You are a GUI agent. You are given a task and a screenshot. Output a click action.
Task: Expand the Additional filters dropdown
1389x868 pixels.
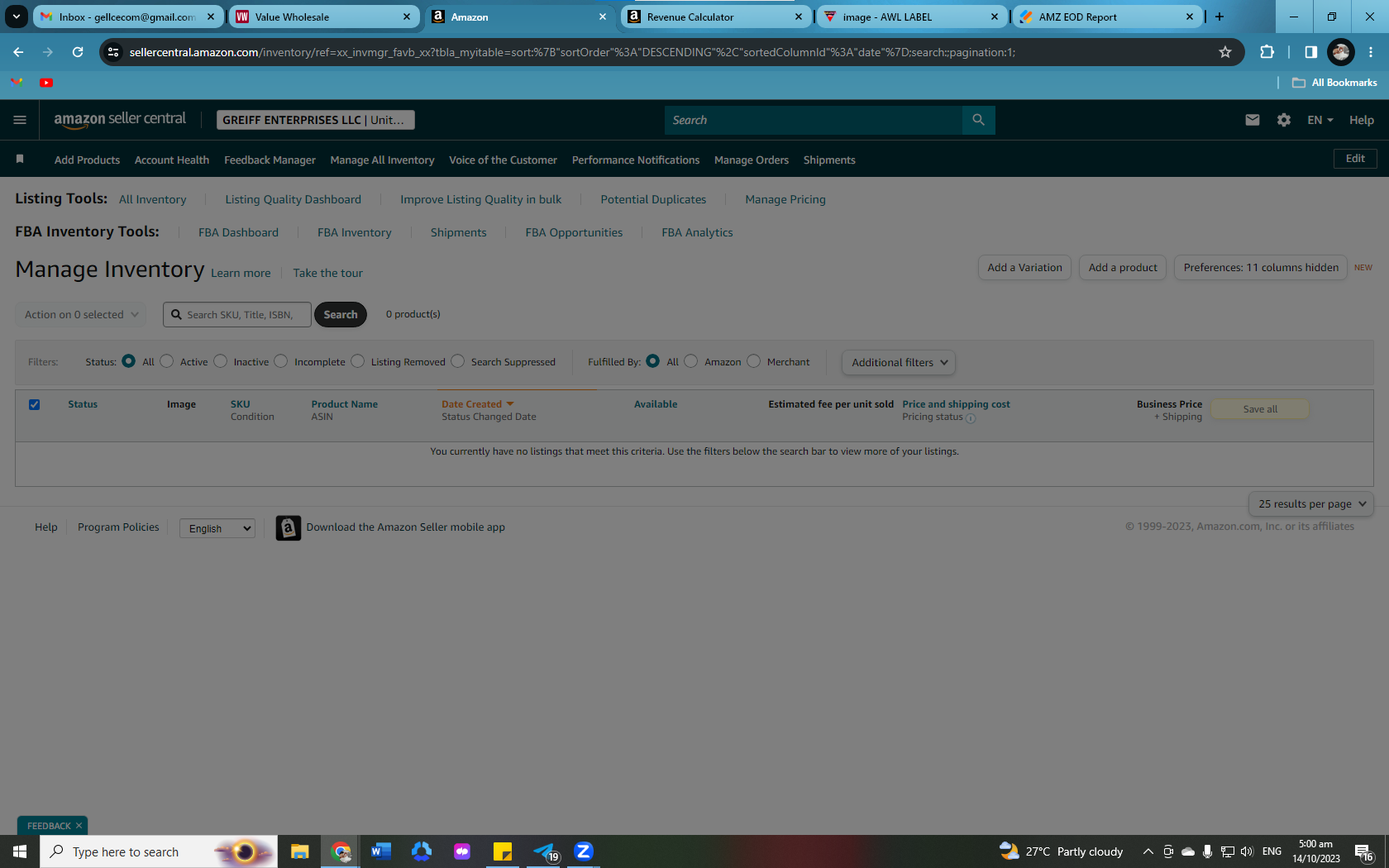point(899,362)
